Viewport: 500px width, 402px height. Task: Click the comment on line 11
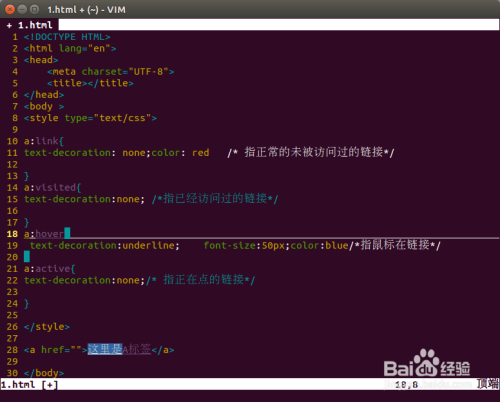(x=311, y=153)
